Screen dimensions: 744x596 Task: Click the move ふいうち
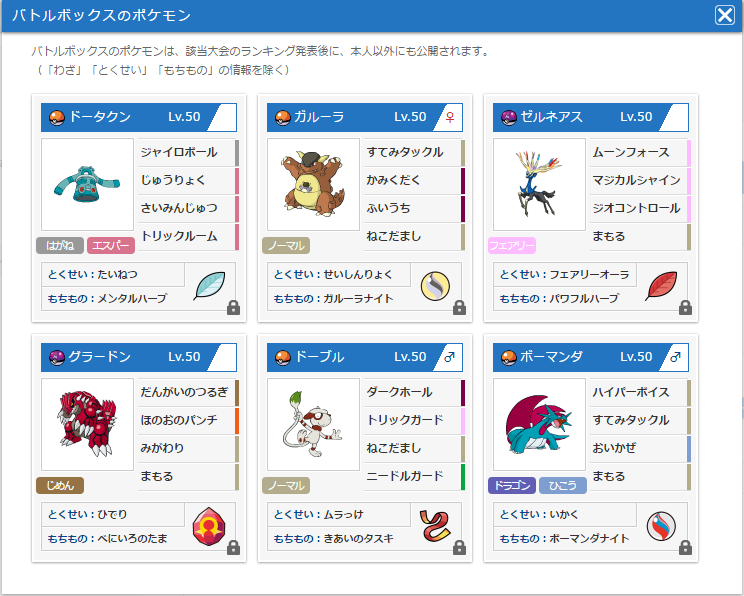click(x=414, y=208)
